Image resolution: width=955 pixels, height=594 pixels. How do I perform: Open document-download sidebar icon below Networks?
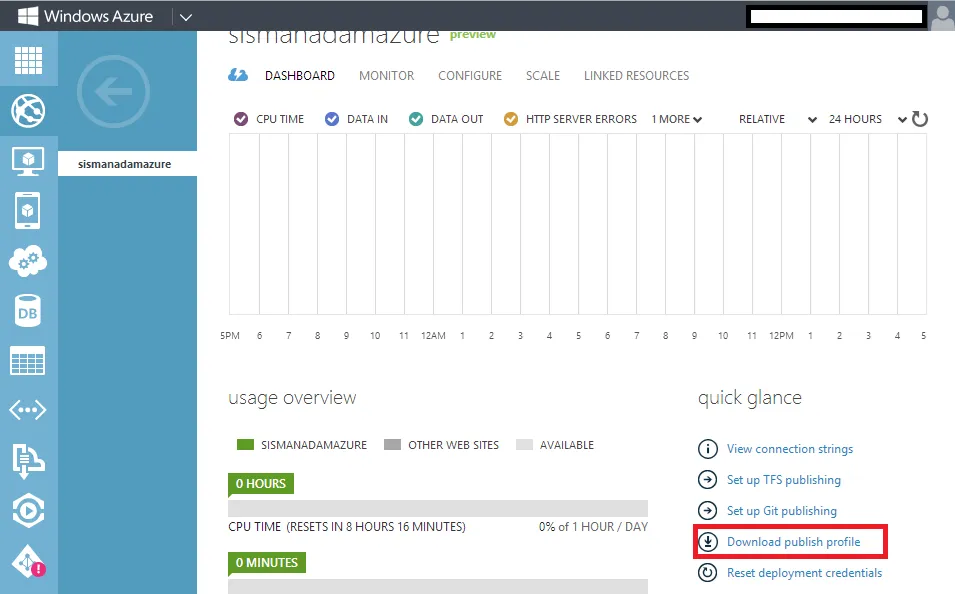(28, 461)
